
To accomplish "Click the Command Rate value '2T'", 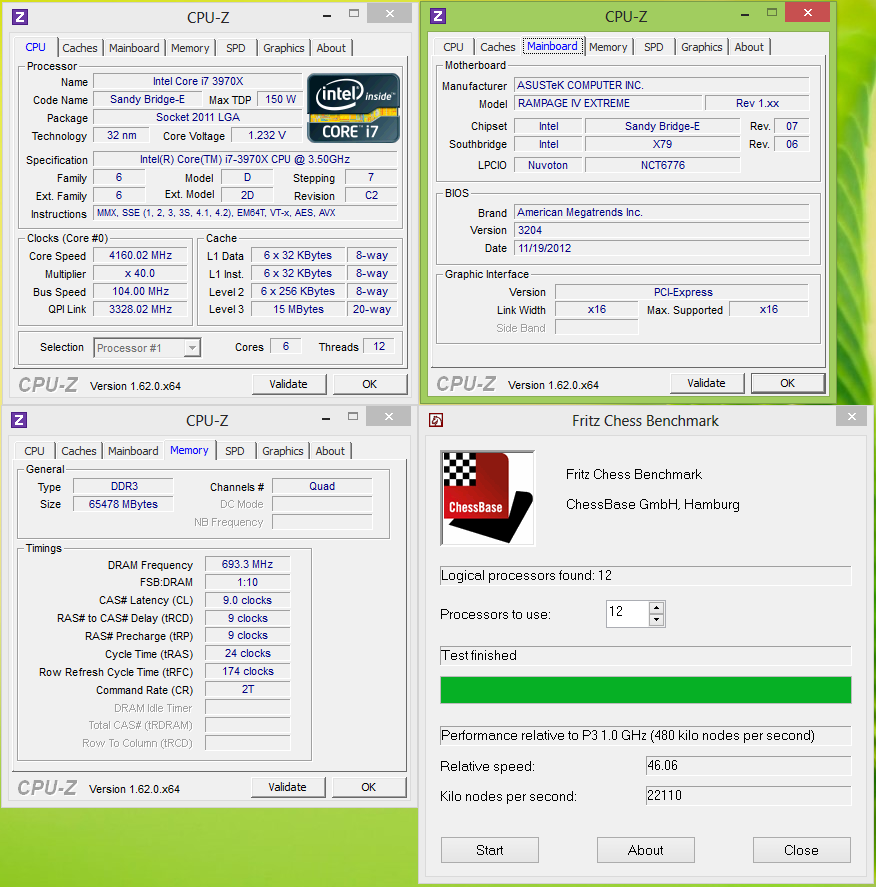I will [x=248, y=689].
